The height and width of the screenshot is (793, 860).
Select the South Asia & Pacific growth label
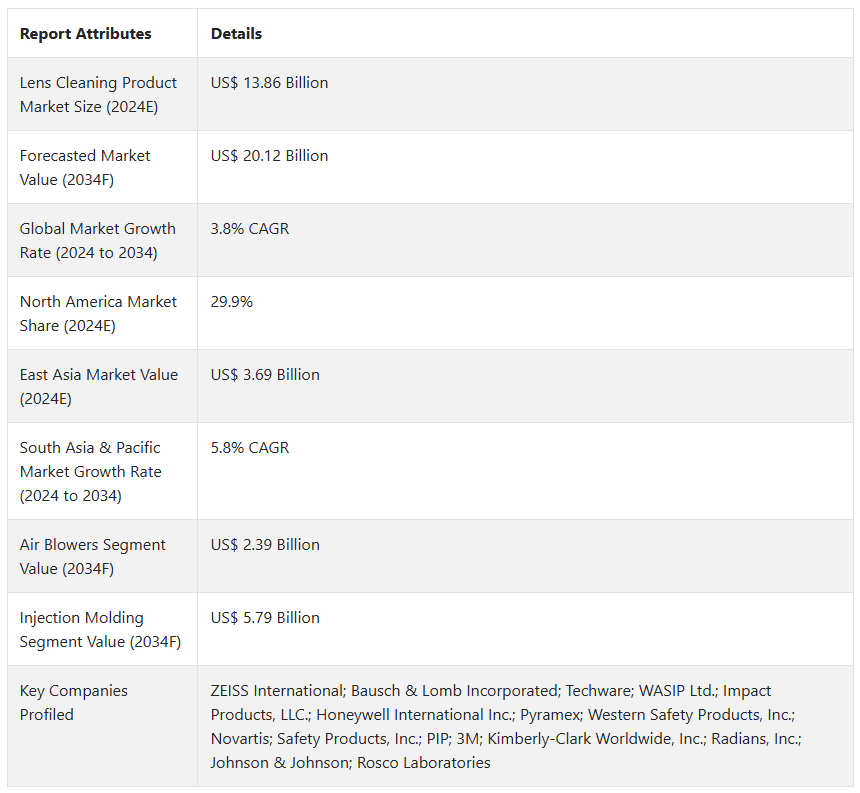[x=90, y=471]
